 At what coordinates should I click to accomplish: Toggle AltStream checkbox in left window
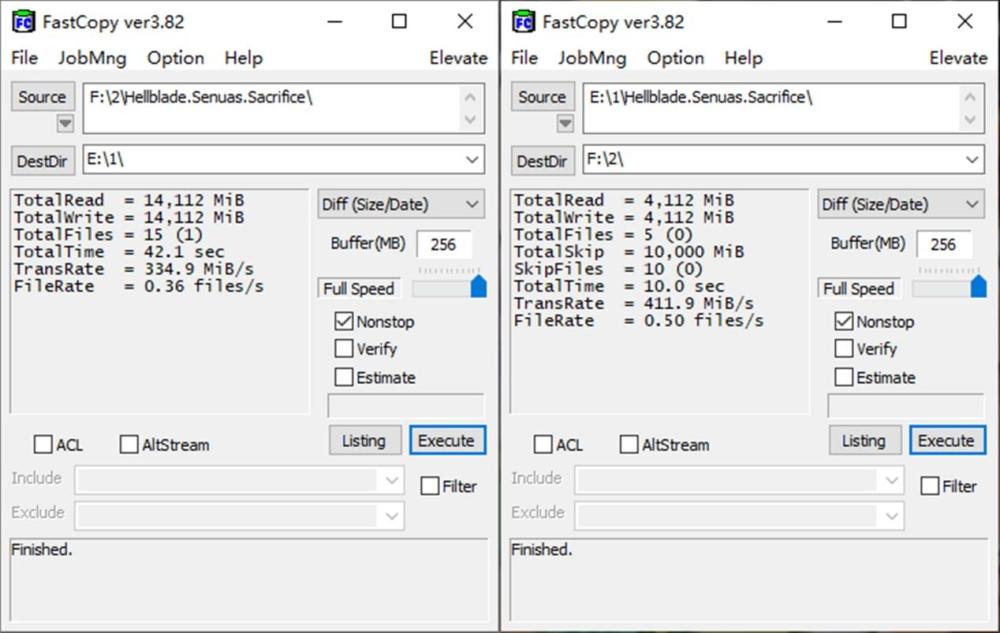pos(129,444)
